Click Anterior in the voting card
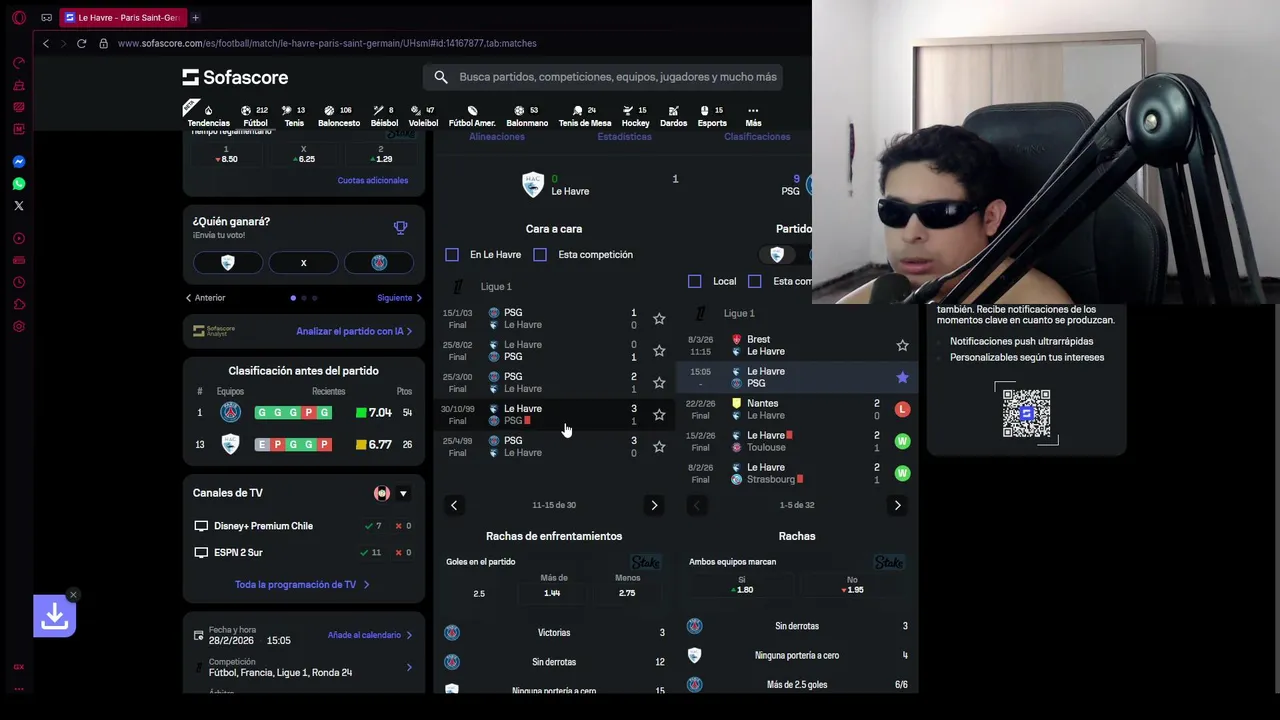1280x720 pixels. (x=205, y=298)
